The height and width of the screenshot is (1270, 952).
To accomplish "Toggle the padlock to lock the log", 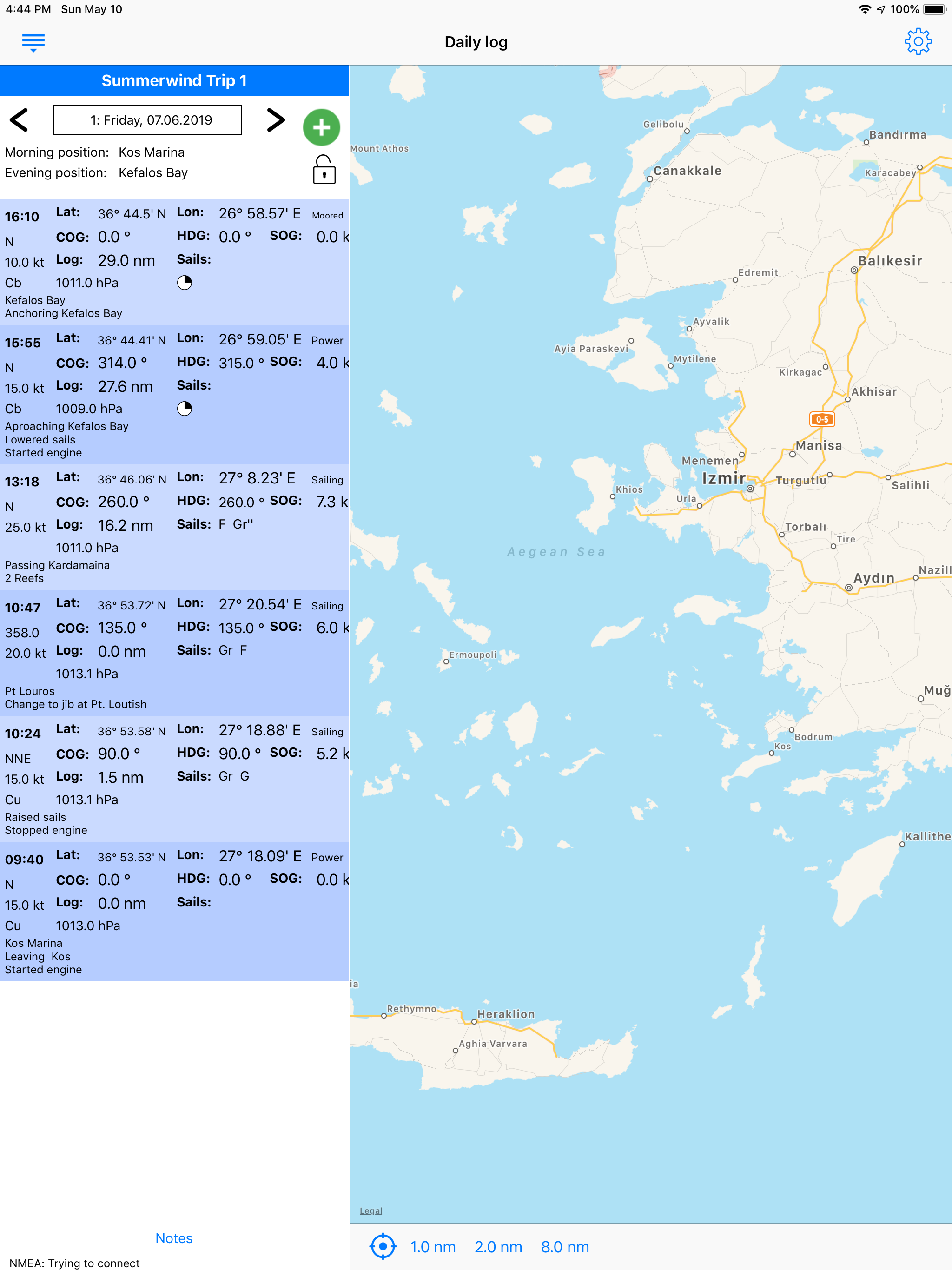I will [x=324, y=170].
